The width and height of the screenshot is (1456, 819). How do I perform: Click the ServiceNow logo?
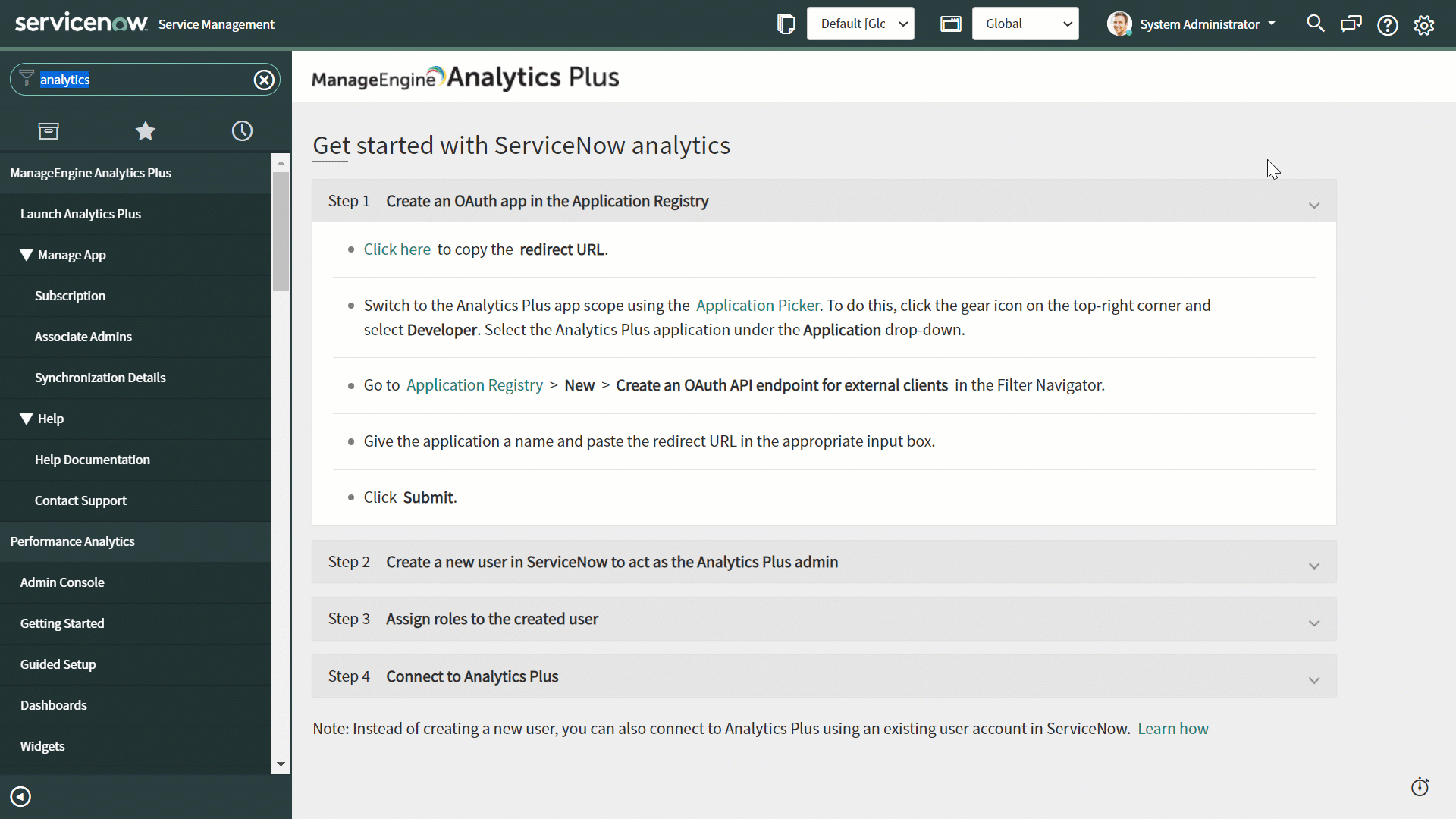coord(81,23)
